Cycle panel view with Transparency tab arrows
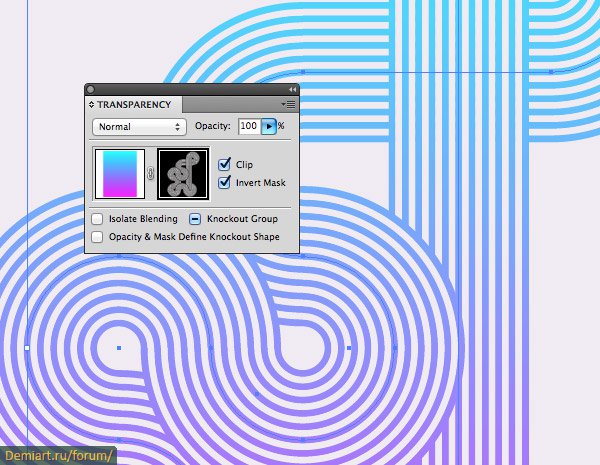The height and width of the screenshot is (465, 600). click(91, 104)
